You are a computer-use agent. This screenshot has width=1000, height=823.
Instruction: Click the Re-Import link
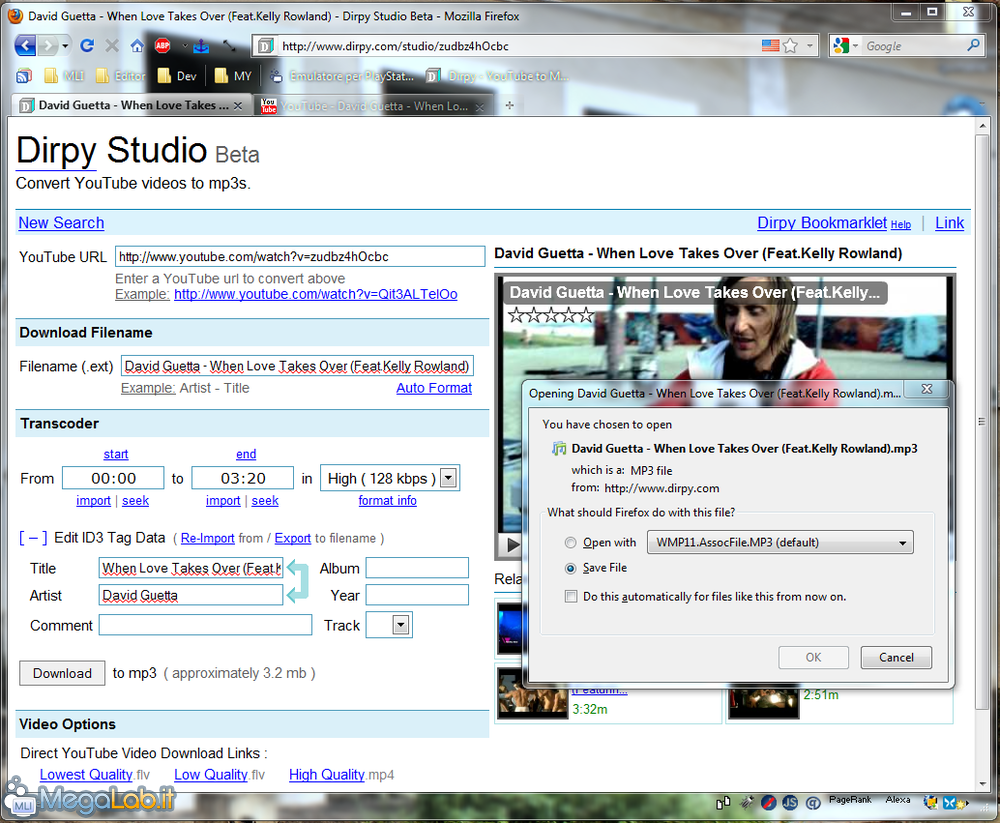[x=208, y=538]
